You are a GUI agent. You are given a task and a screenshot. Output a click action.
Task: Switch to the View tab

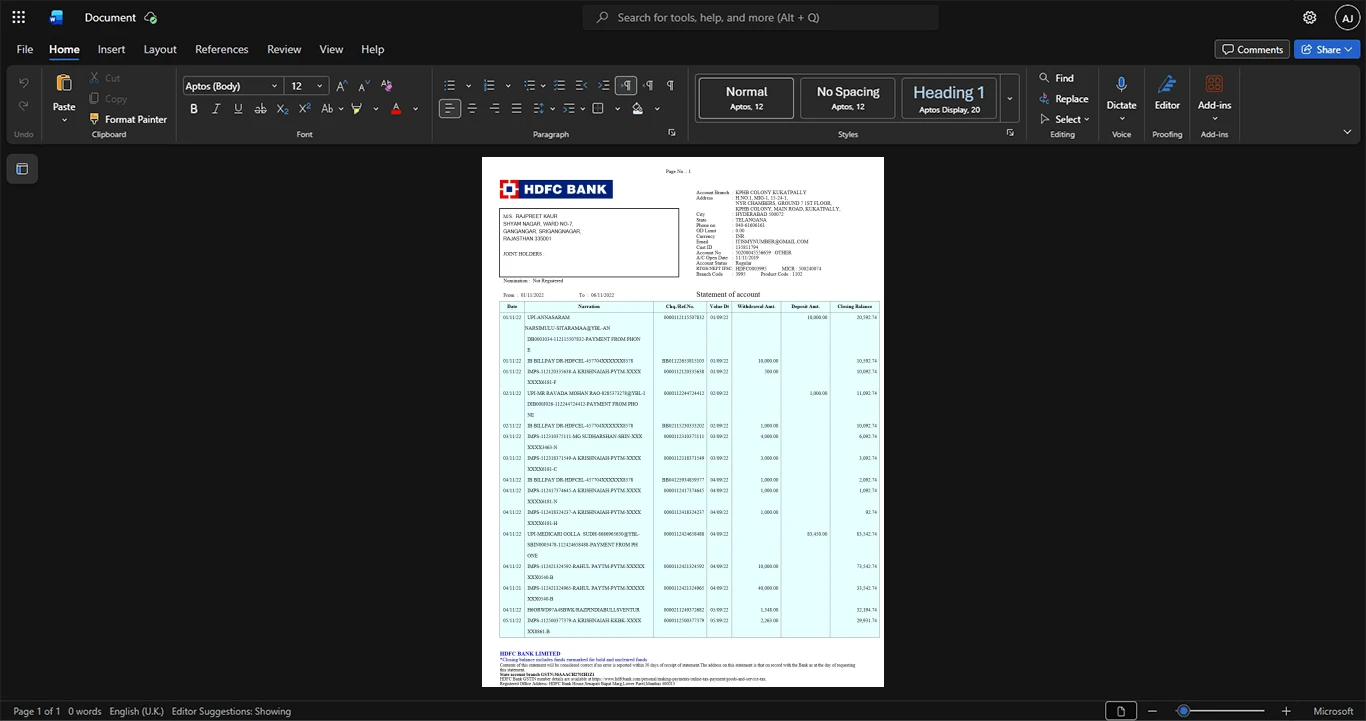coord(331,49)
